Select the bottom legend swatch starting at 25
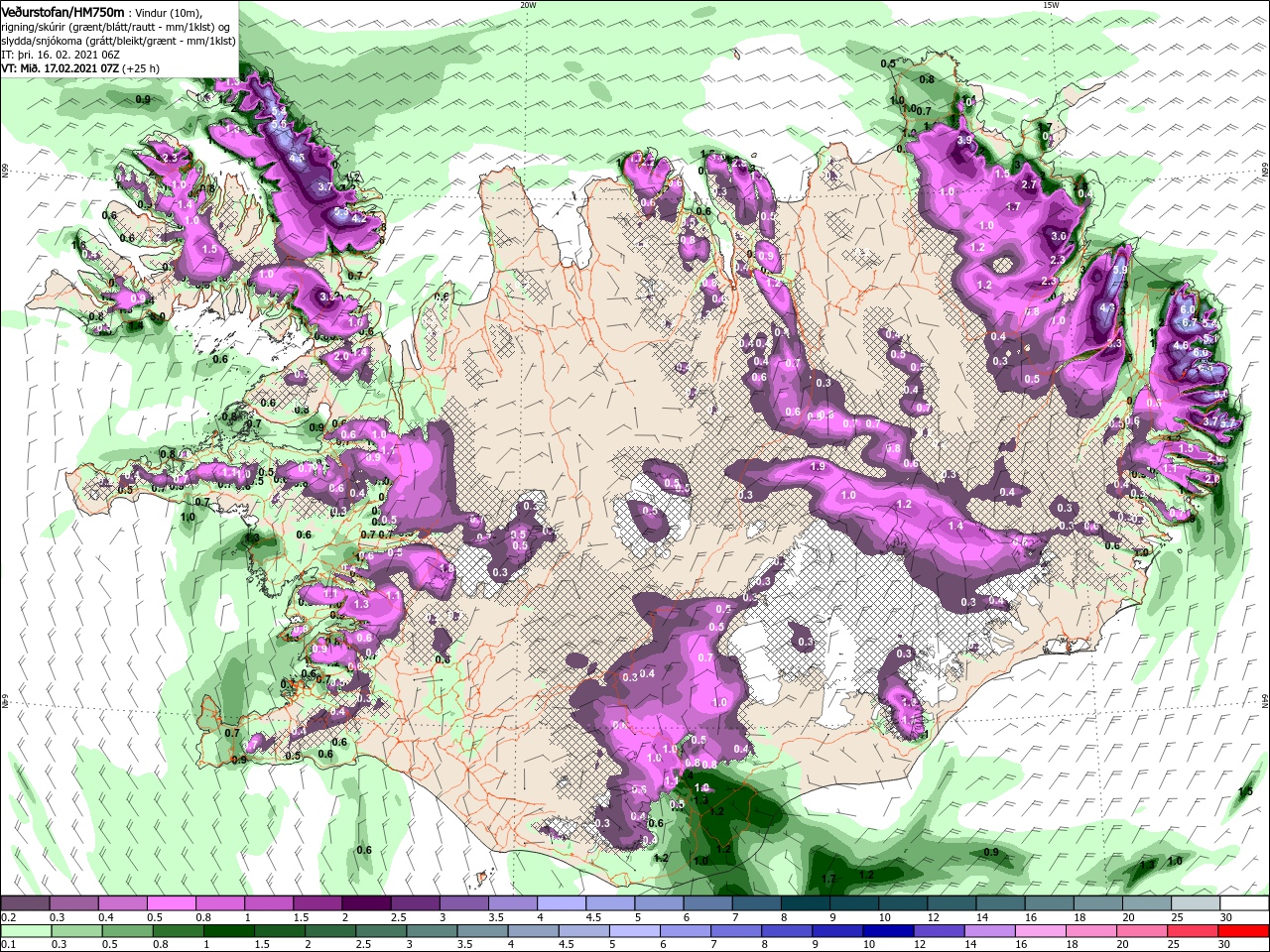Screen dimensions: 1270x952 pos(1192,930)
